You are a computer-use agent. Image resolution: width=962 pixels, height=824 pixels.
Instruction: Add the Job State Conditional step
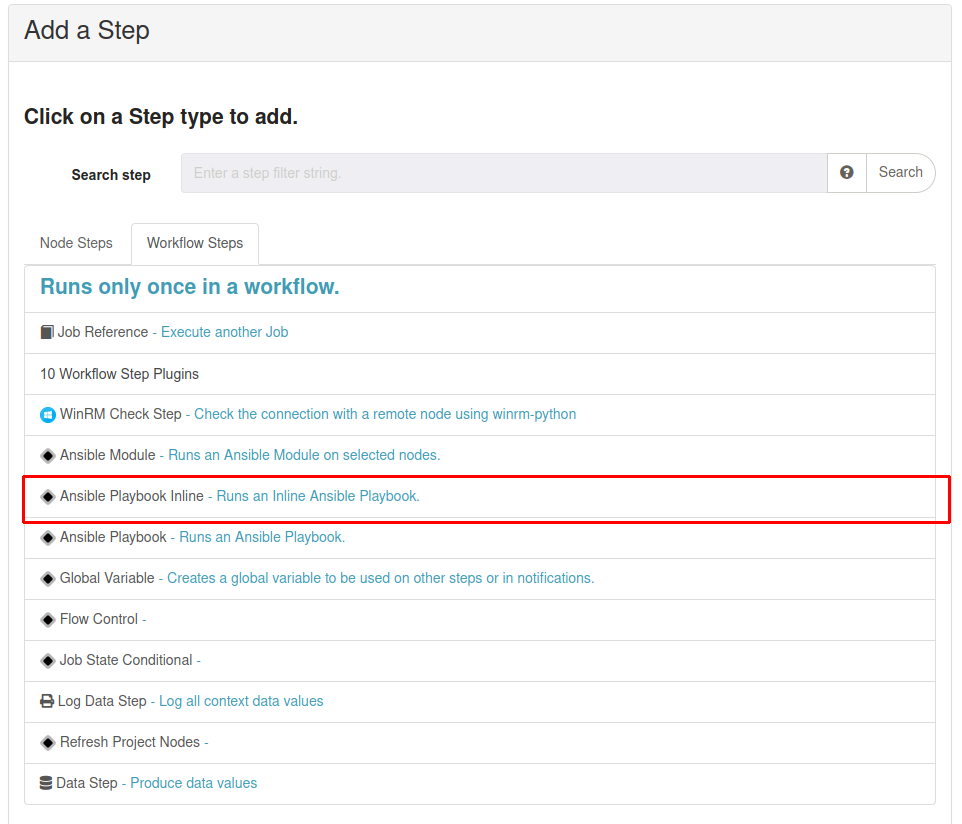pos(480,661)
